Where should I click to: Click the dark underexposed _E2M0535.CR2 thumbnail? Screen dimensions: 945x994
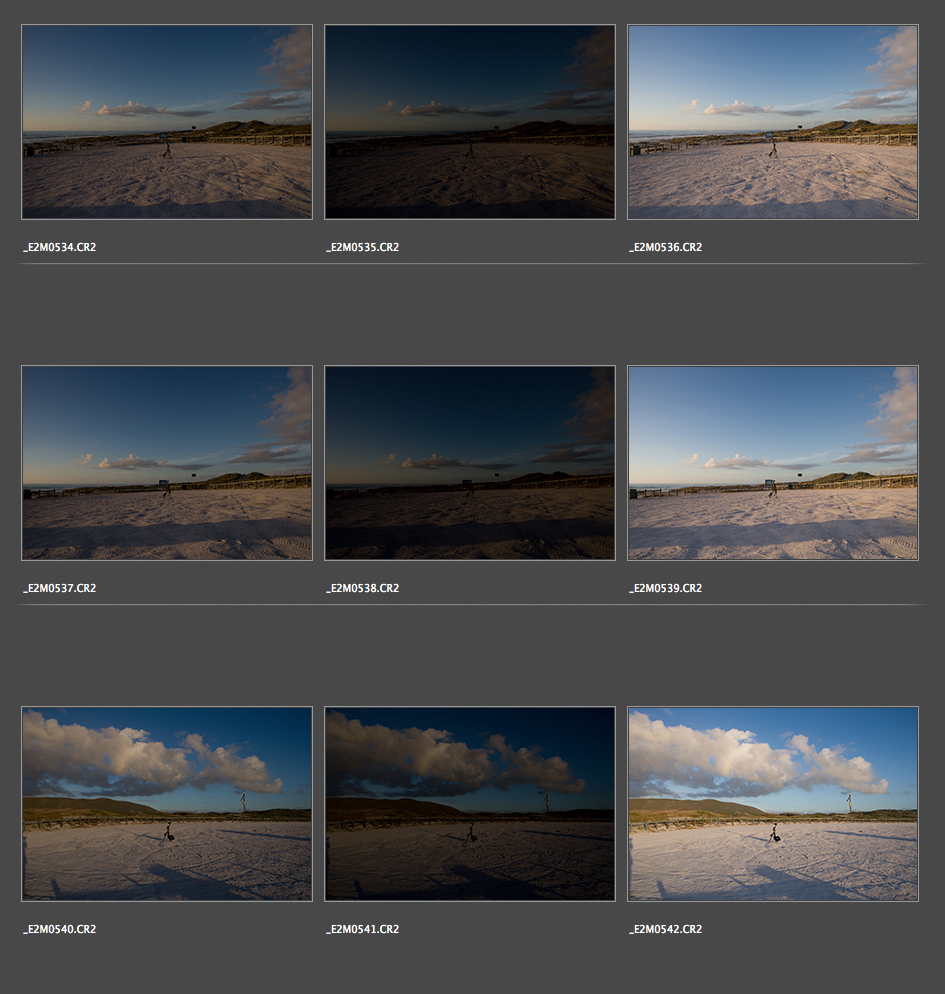pos(469,122)
